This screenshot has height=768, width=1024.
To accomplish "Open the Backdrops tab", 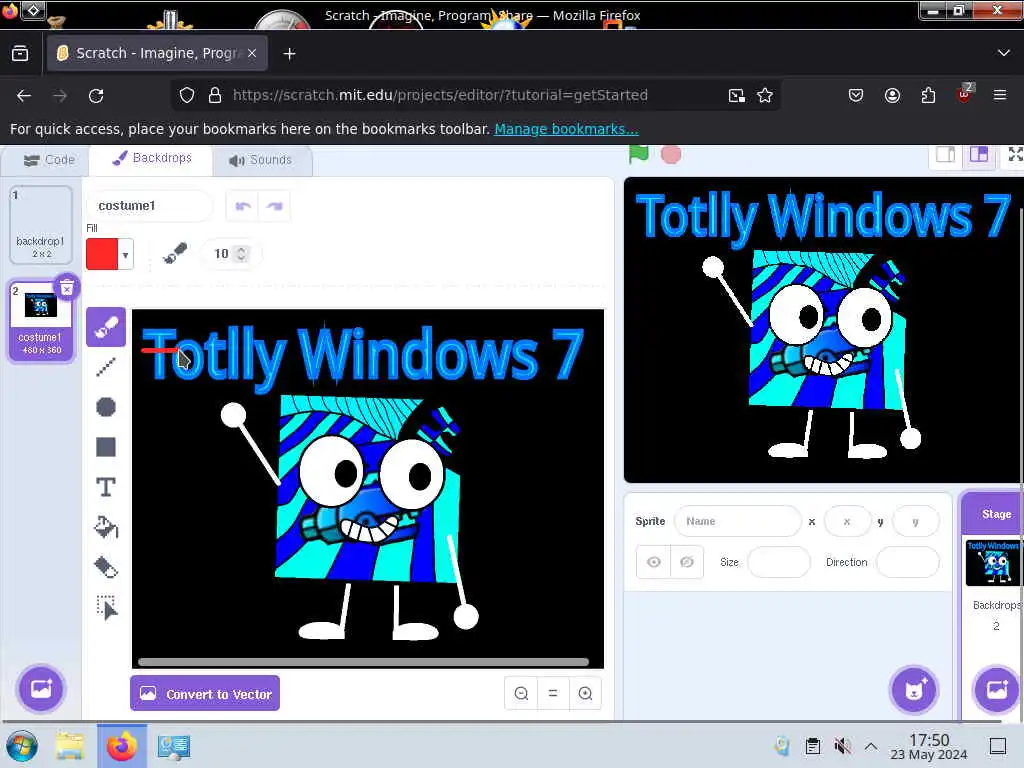I will [x=152, y=159].
